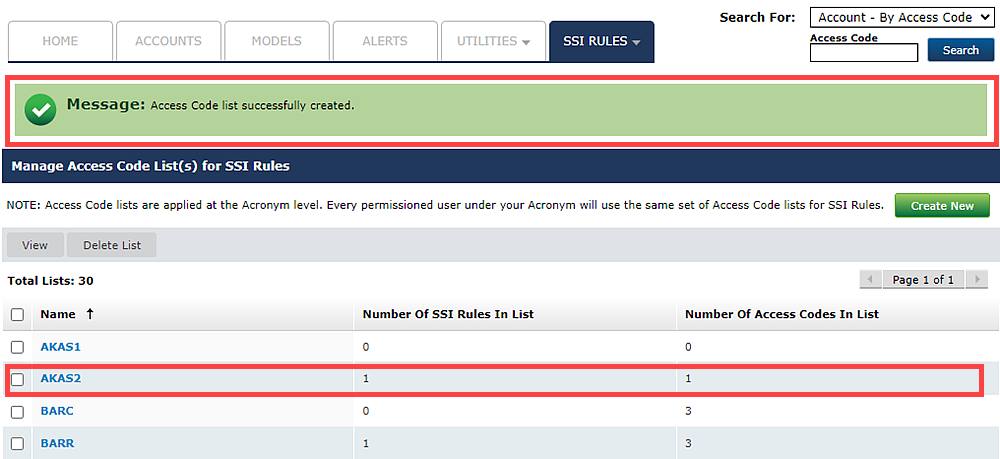Open the Models tab
This screenshot has width=1000, height=459.
point(276,41)
